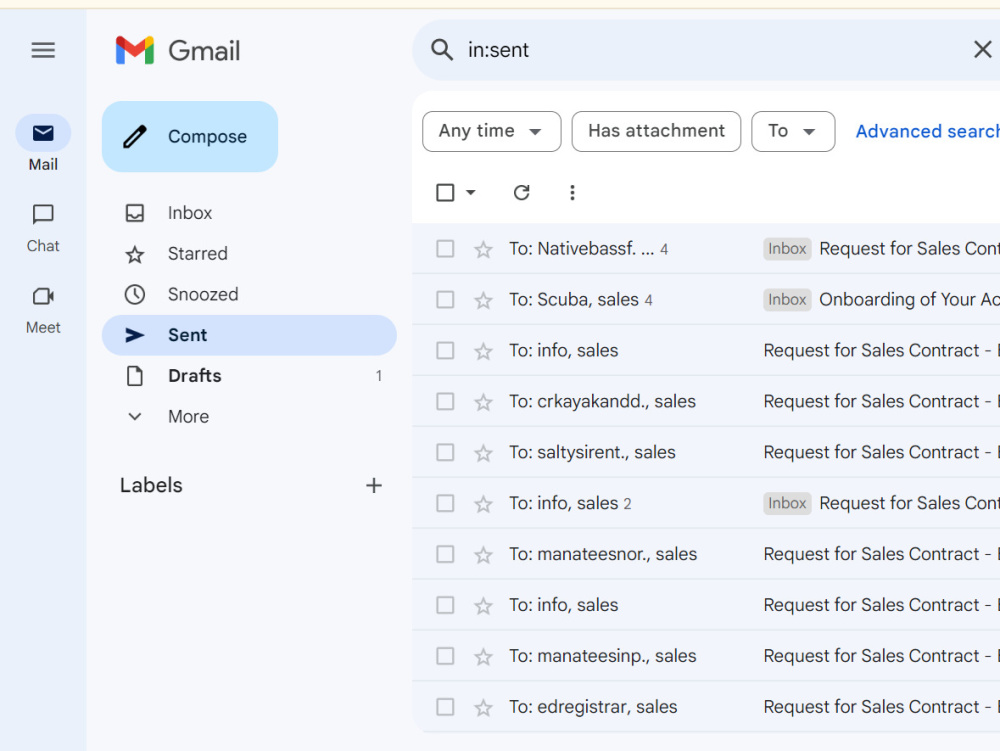Open the email to manateesinp., sales
The image size is (1000, 751).
coord(706,656)
